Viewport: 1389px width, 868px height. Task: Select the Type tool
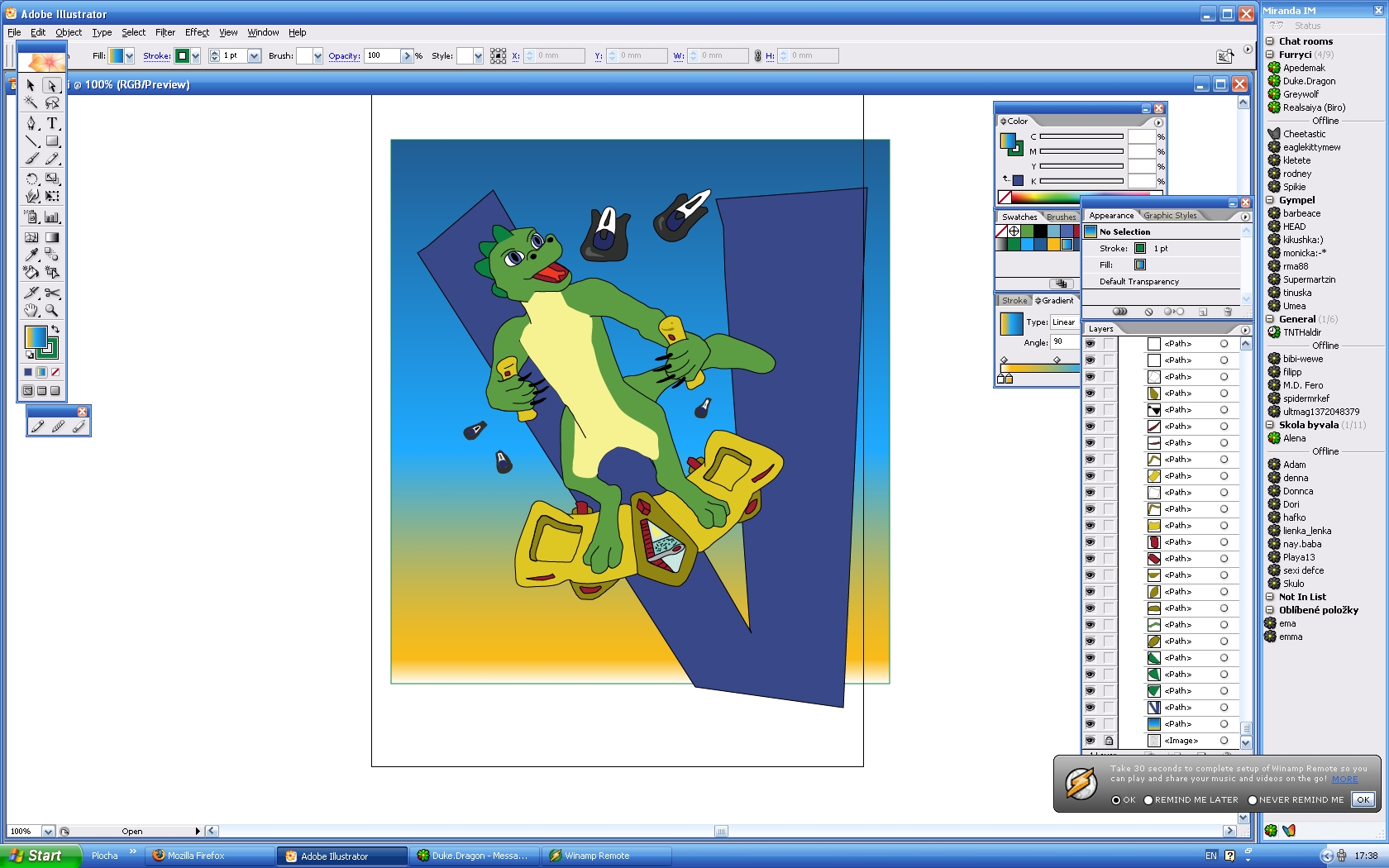click(x=52, y=123)
